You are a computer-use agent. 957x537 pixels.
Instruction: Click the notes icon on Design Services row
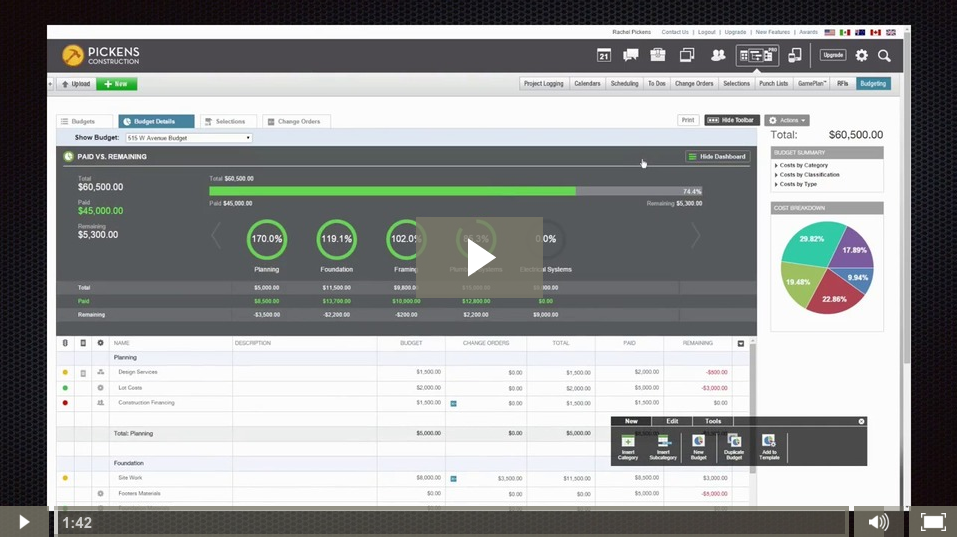[83, 372]
